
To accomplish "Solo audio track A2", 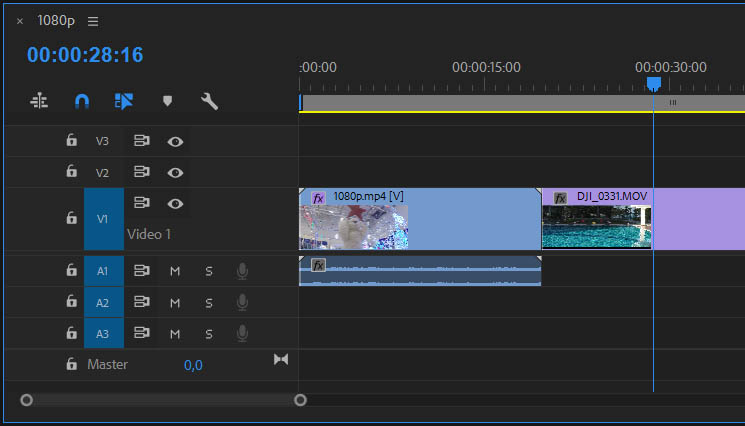I will (x=209, y=303).
